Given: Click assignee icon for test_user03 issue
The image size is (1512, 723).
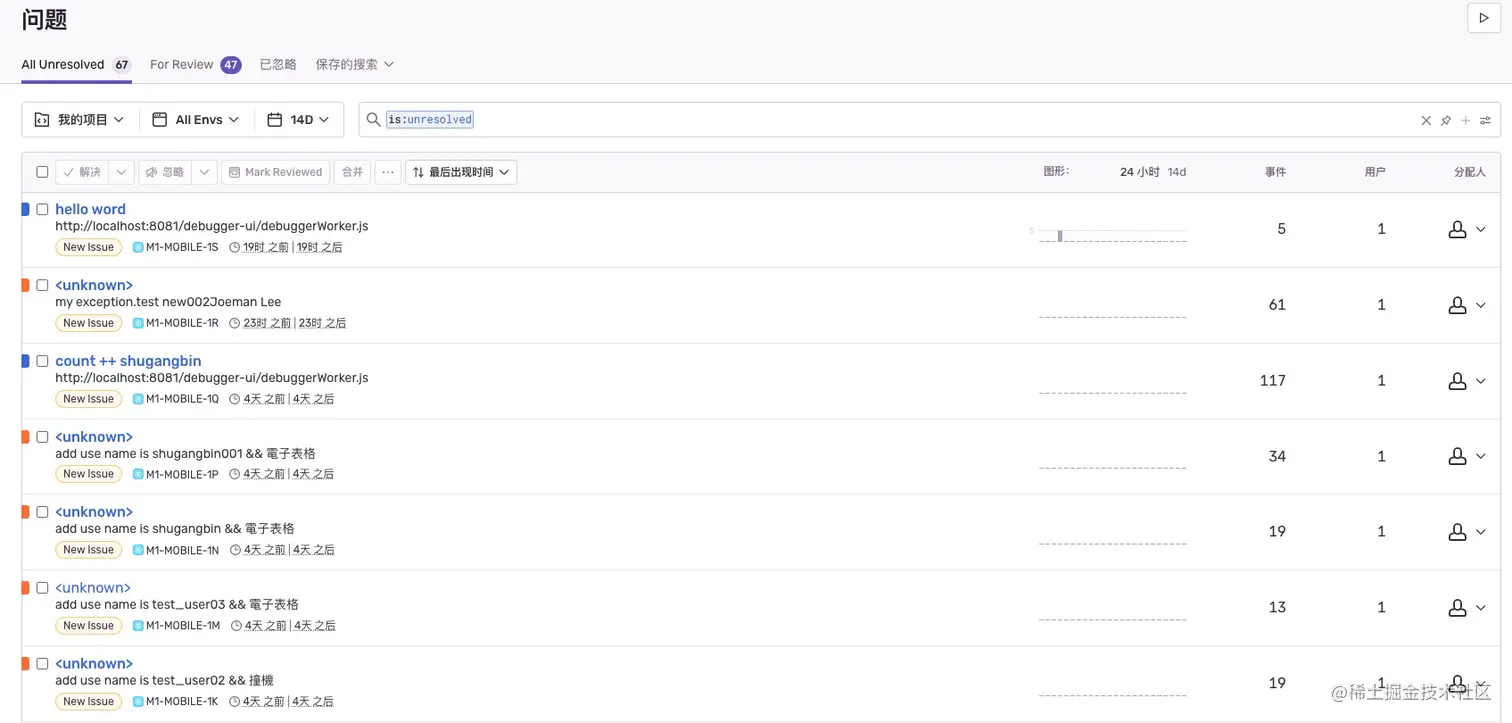Looking at the screenshot, I should [x=1457, y=607].
